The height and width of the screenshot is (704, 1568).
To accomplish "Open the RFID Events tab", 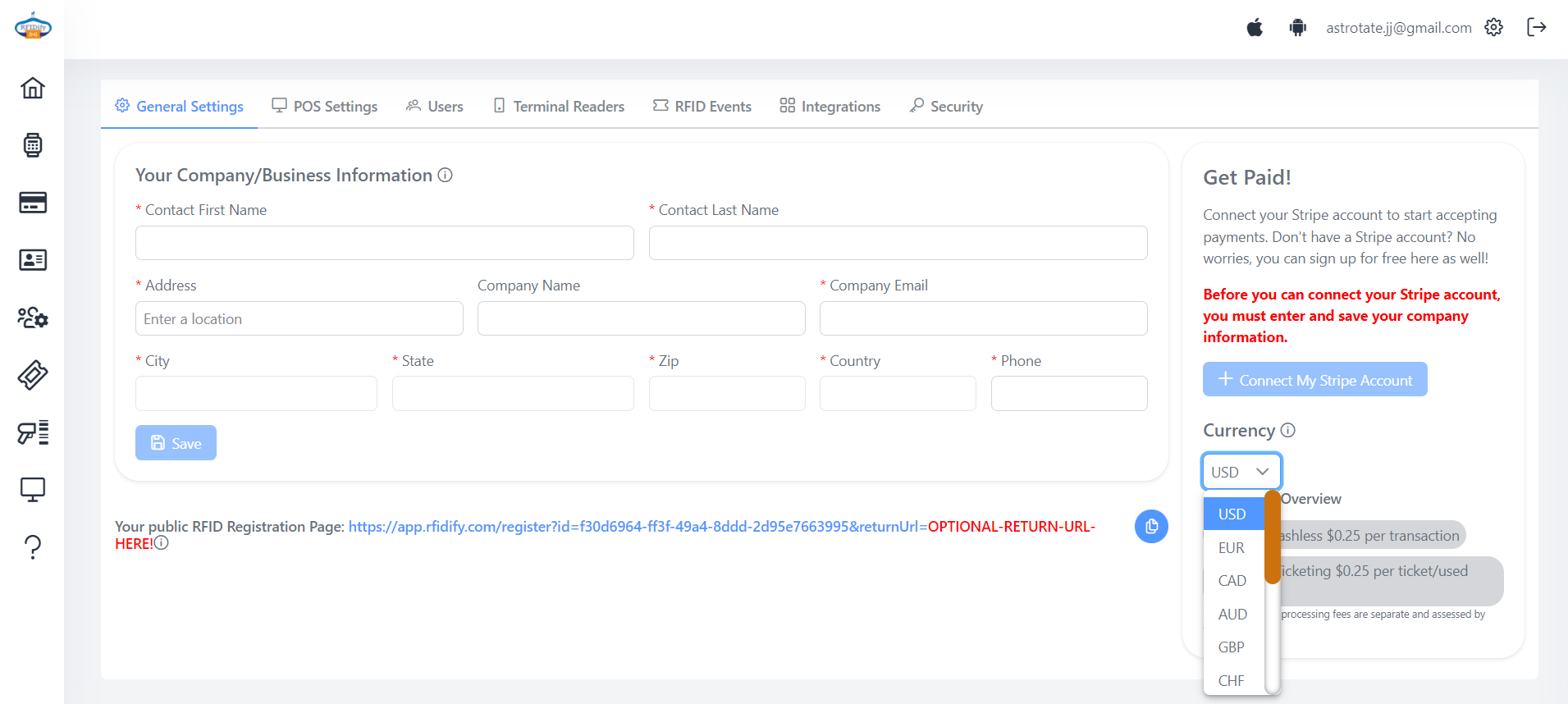I will [702, 106].
